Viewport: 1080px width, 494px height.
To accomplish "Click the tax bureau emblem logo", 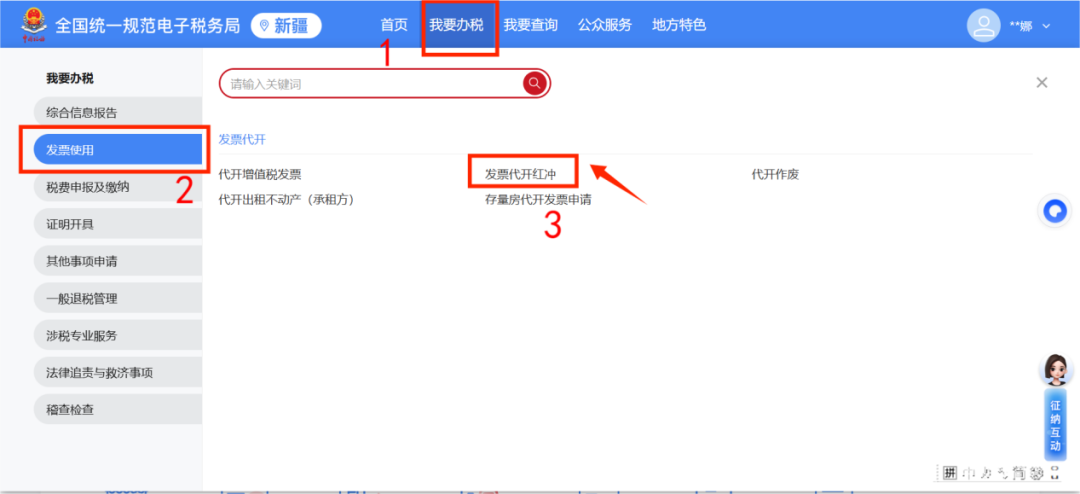I will pos(32,25).
